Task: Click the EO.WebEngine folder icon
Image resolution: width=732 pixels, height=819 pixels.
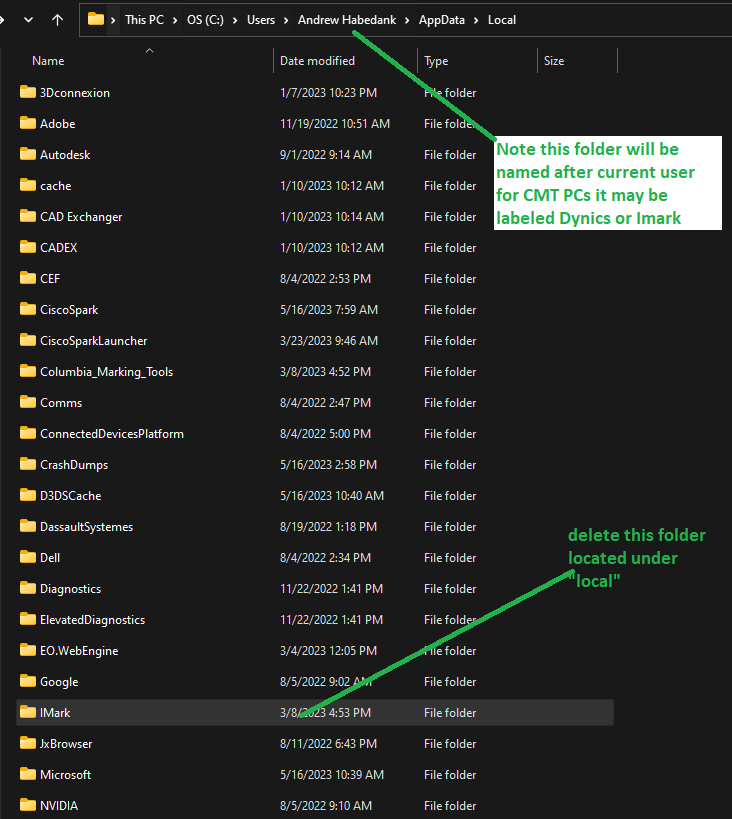Action: click(x=28, y=650)
